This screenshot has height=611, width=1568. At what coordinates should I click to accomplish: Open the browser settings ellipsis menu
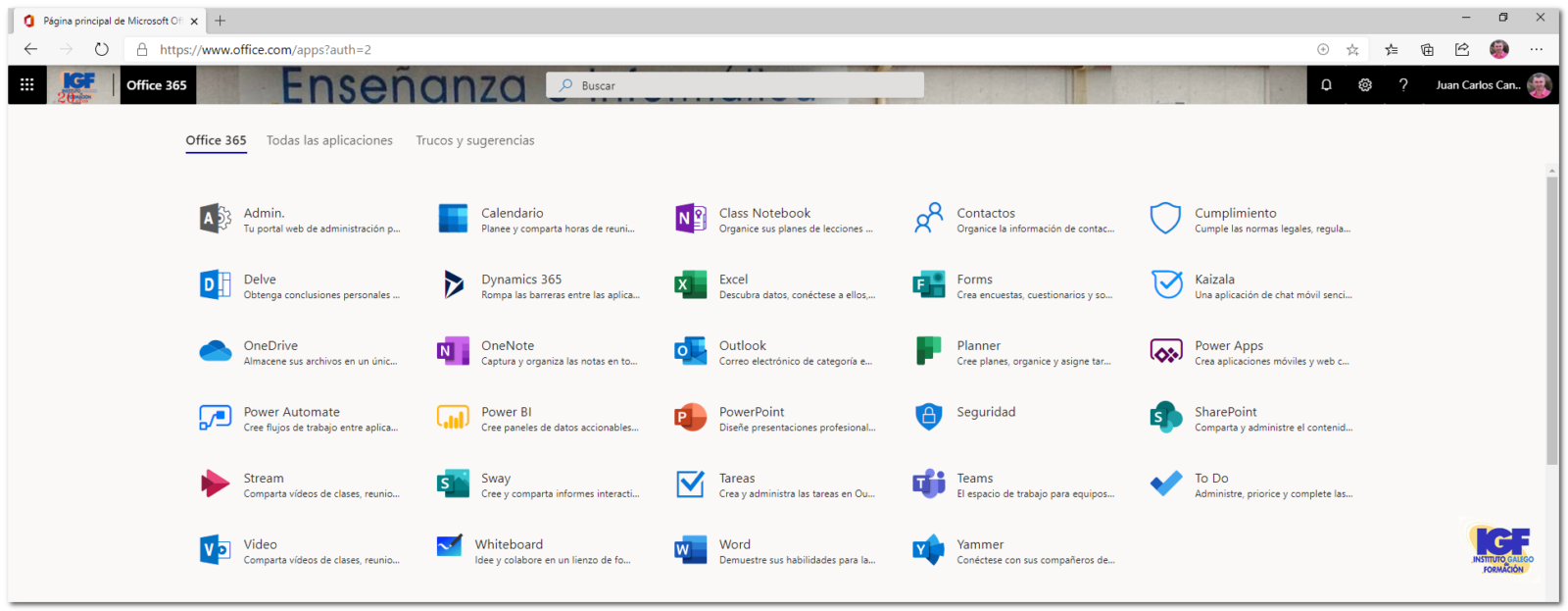click(x=1536, y=49)
